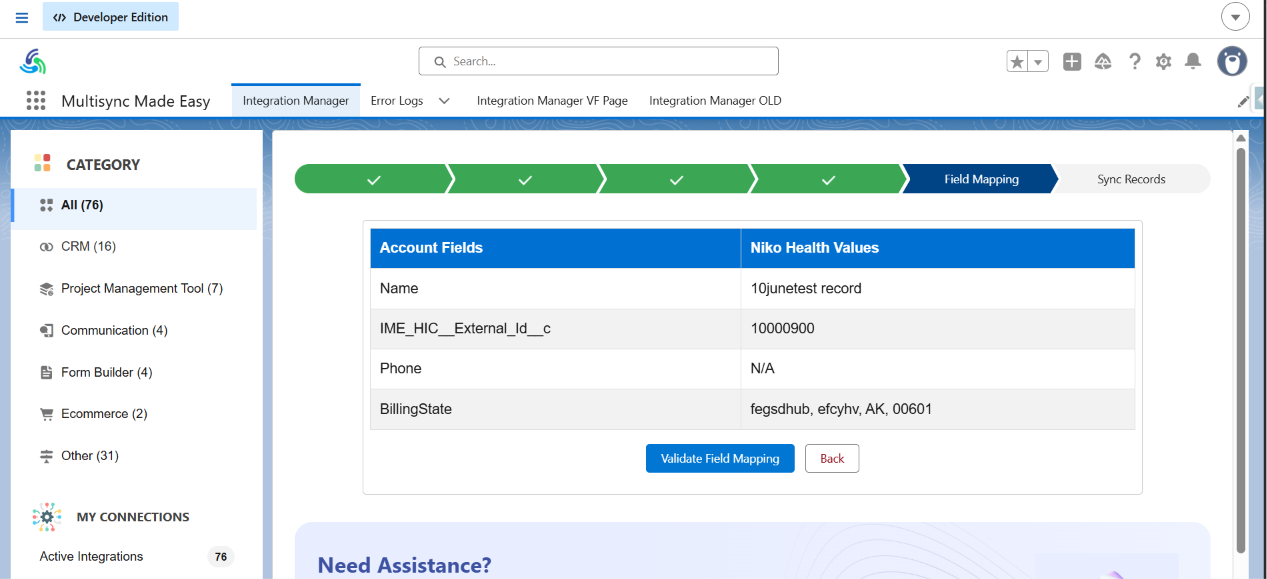The width and height of the screenshot is (1267, 579).
Task: Click the My Connections network icon
Action: click(x=47, y=517)
